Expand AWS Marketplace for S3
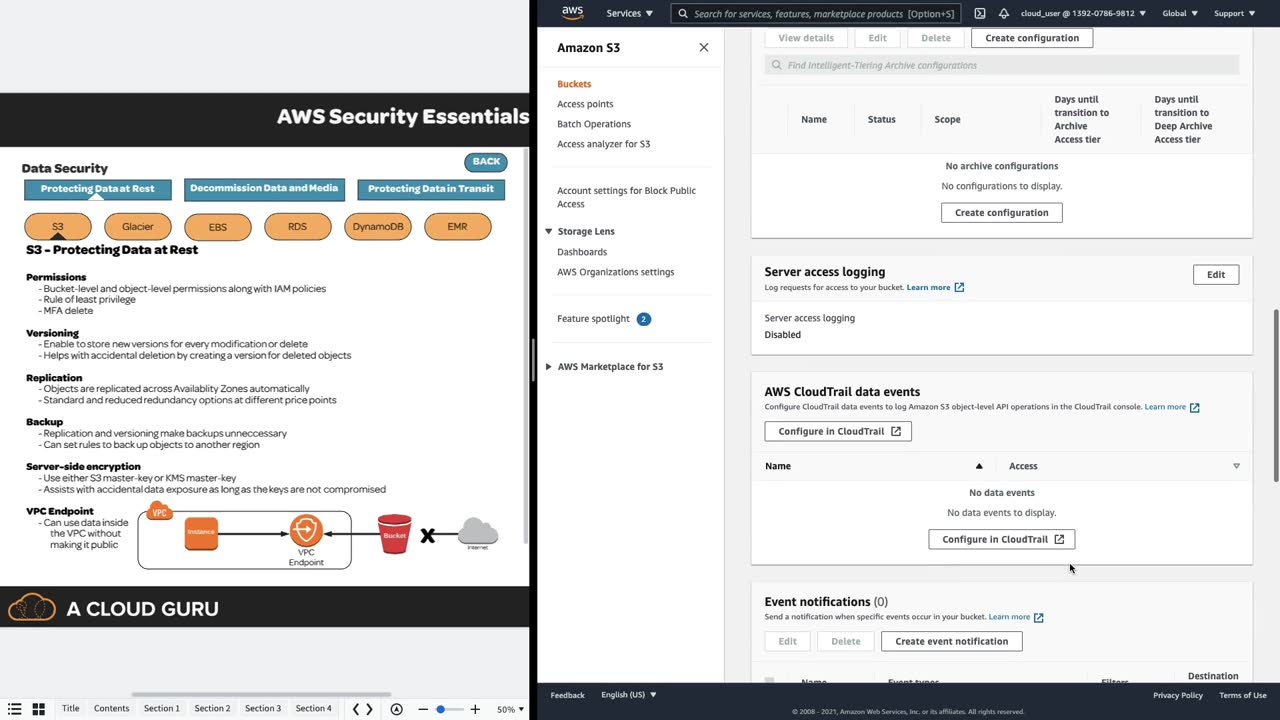 (548, 366)
